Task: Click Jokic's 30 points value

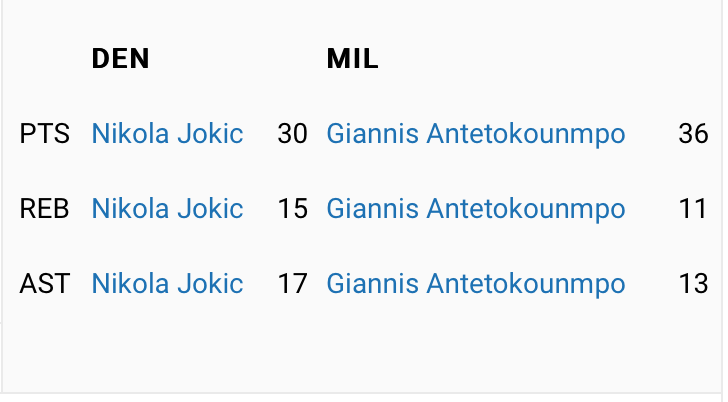Action: (292, 134)
